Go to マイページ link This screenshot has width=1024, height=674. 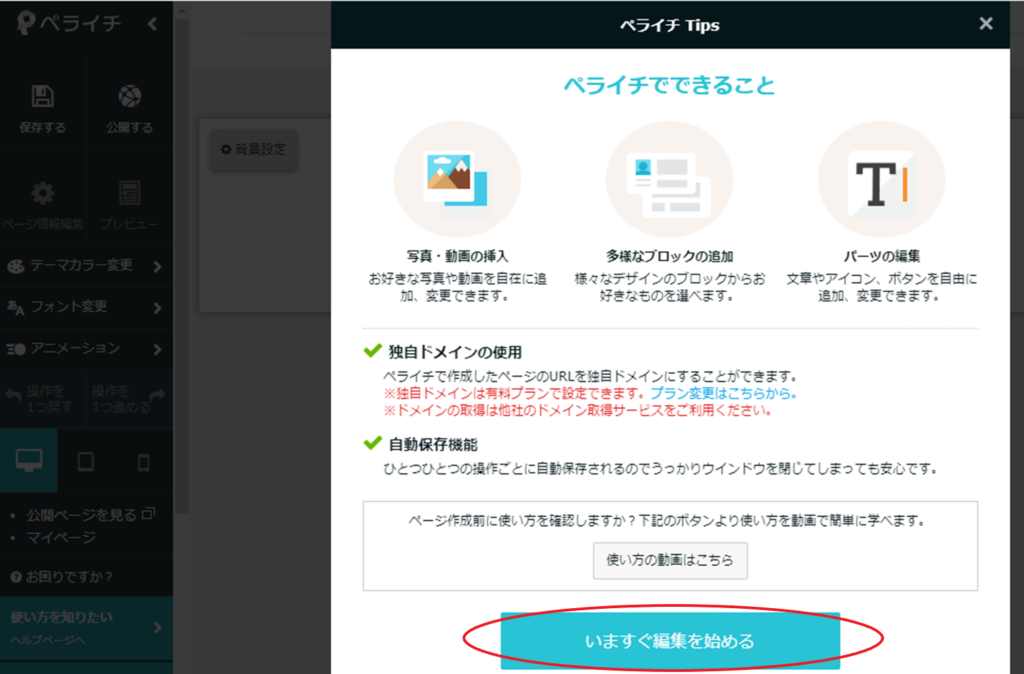click(x=61, y=538)
